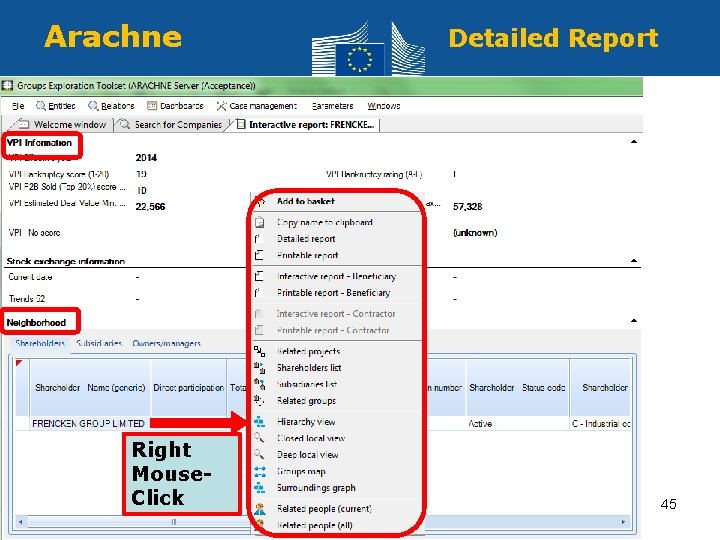Click the horizontal scrollbar thumb

click(x=174, y=522)
